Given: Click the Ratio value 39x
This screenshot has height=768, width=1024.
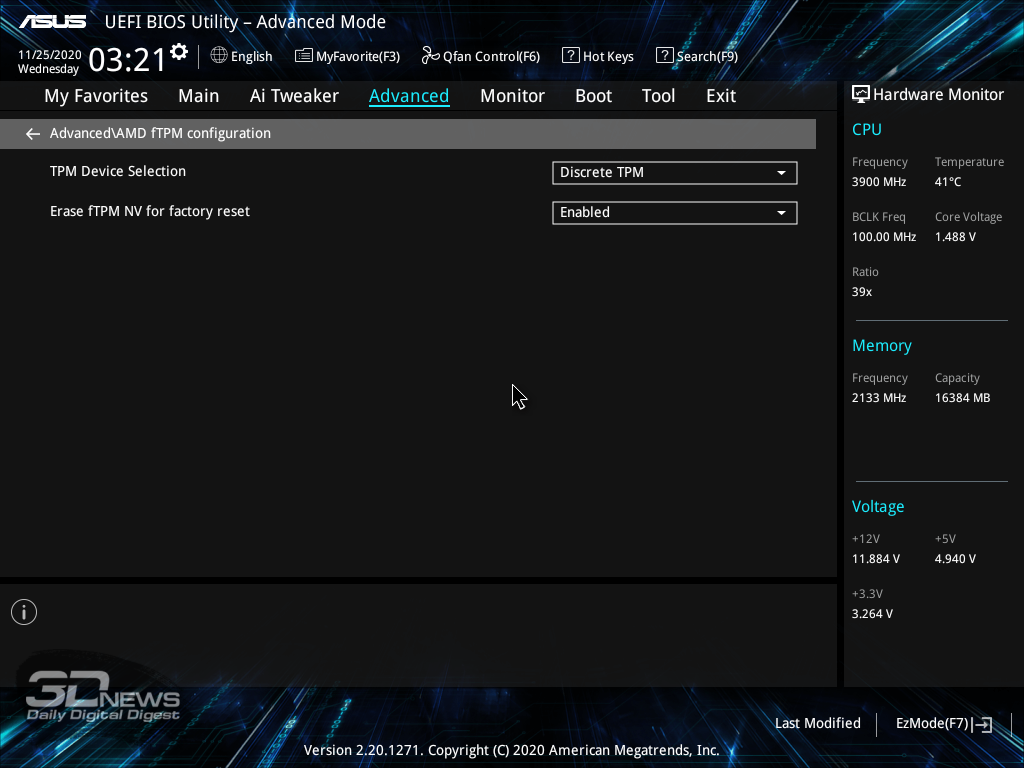Looking at the screenshot, I should click(862, 292).
